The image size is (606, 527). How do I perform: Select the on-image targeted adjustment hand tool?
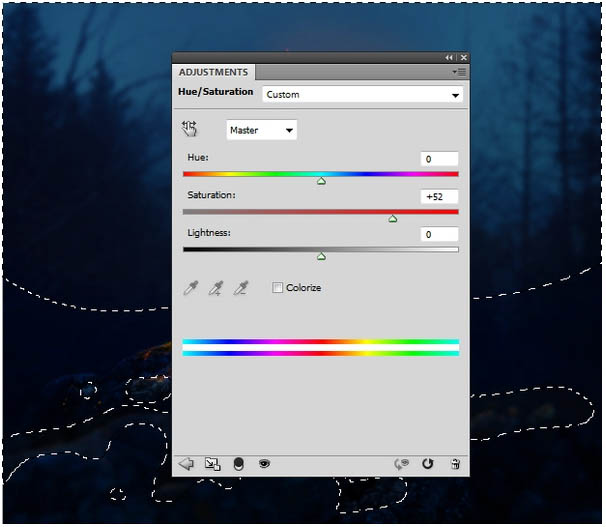tap(189, 129)
